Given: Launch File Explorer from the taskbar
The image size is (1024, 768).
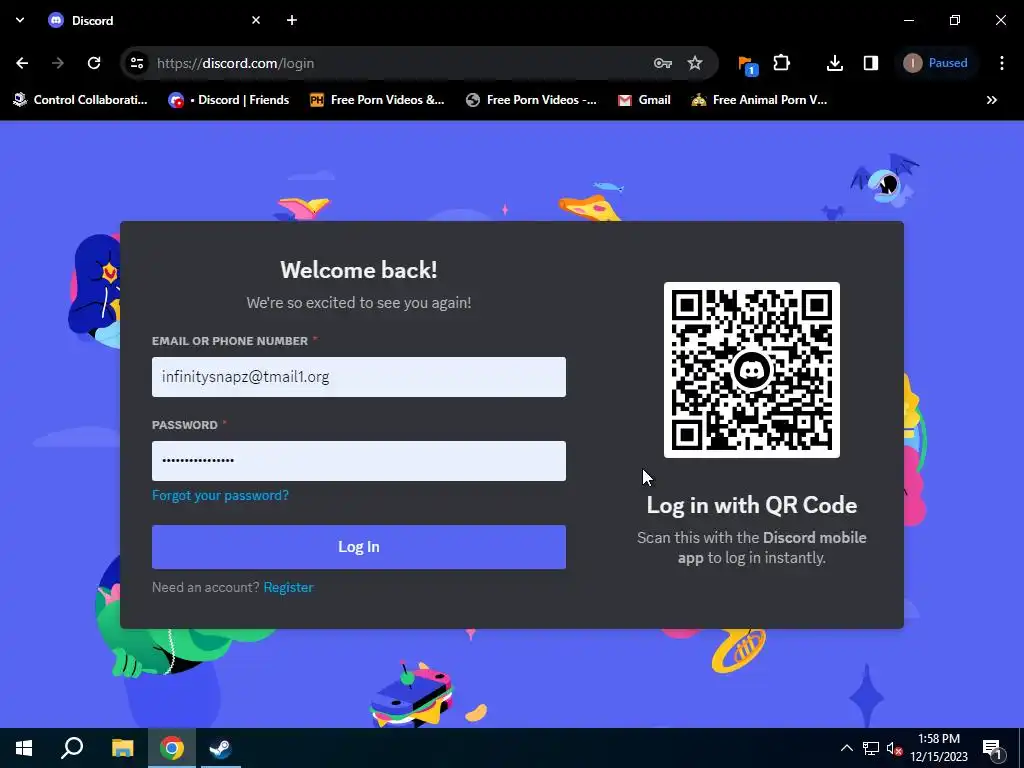Looking at the screenshot, I should click(122, 748).
